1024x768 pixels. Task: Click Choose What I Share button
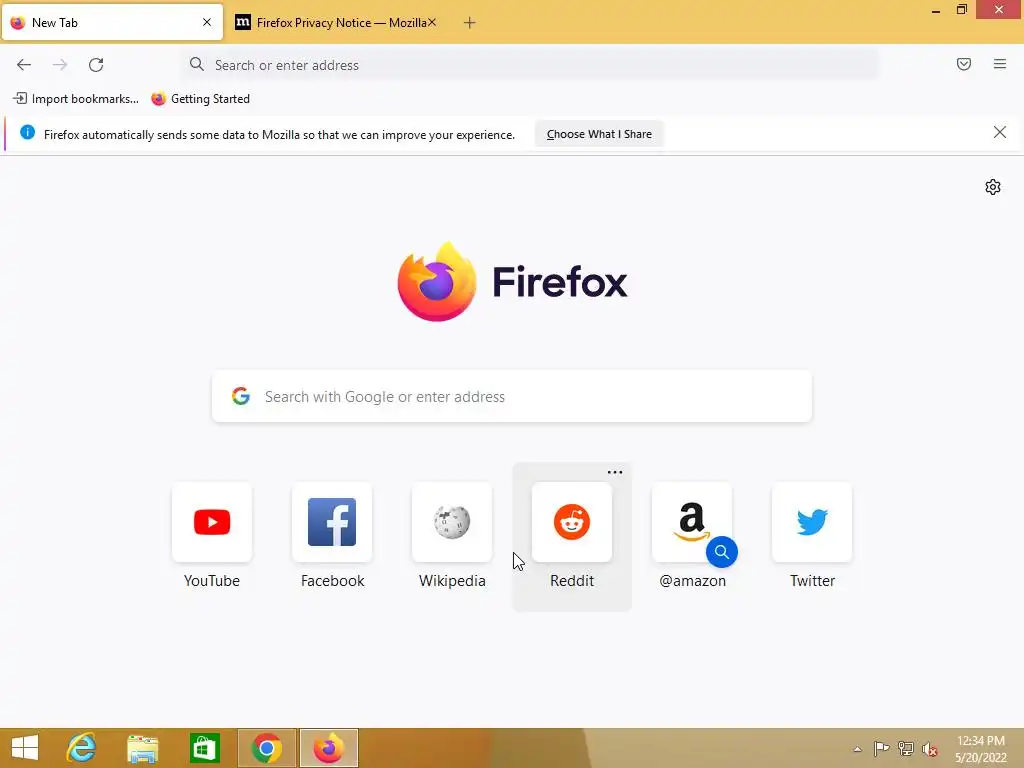point(599,134)
